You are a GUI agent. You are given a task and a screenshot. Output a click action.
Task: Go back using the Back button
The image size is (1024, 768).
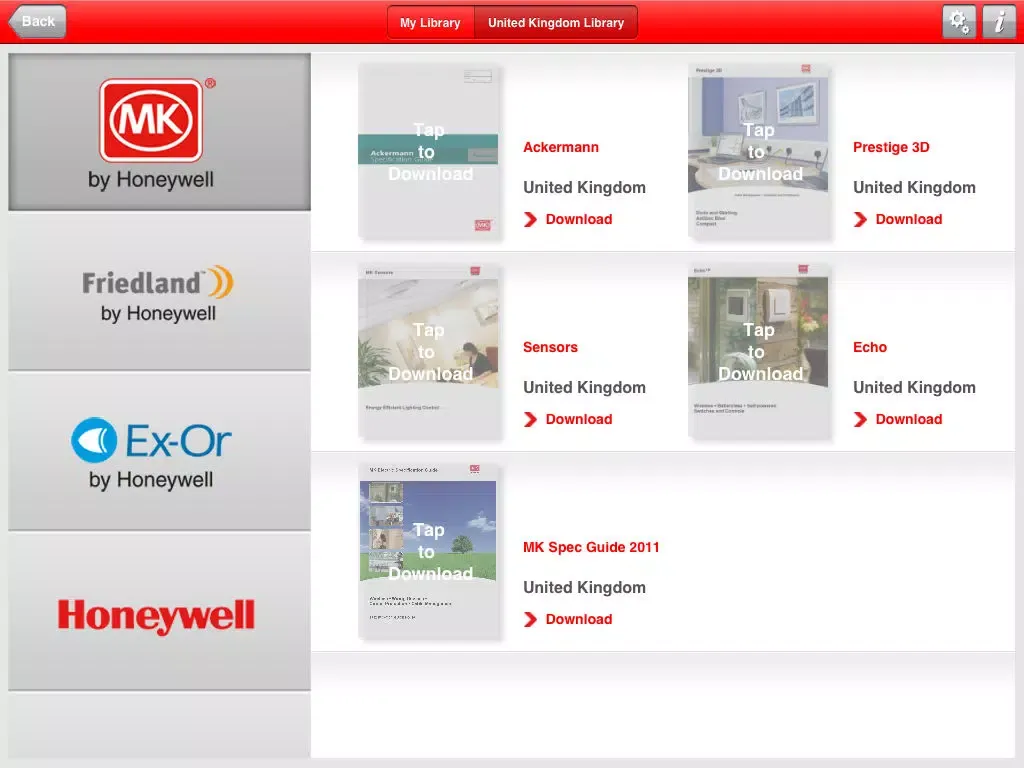37,22
